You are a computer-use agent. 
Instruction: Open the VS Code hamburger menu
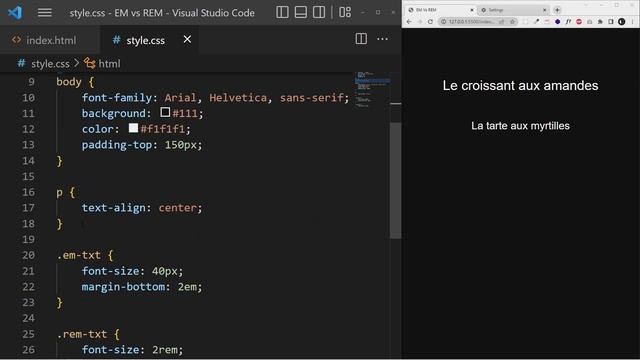pos(44,13)
